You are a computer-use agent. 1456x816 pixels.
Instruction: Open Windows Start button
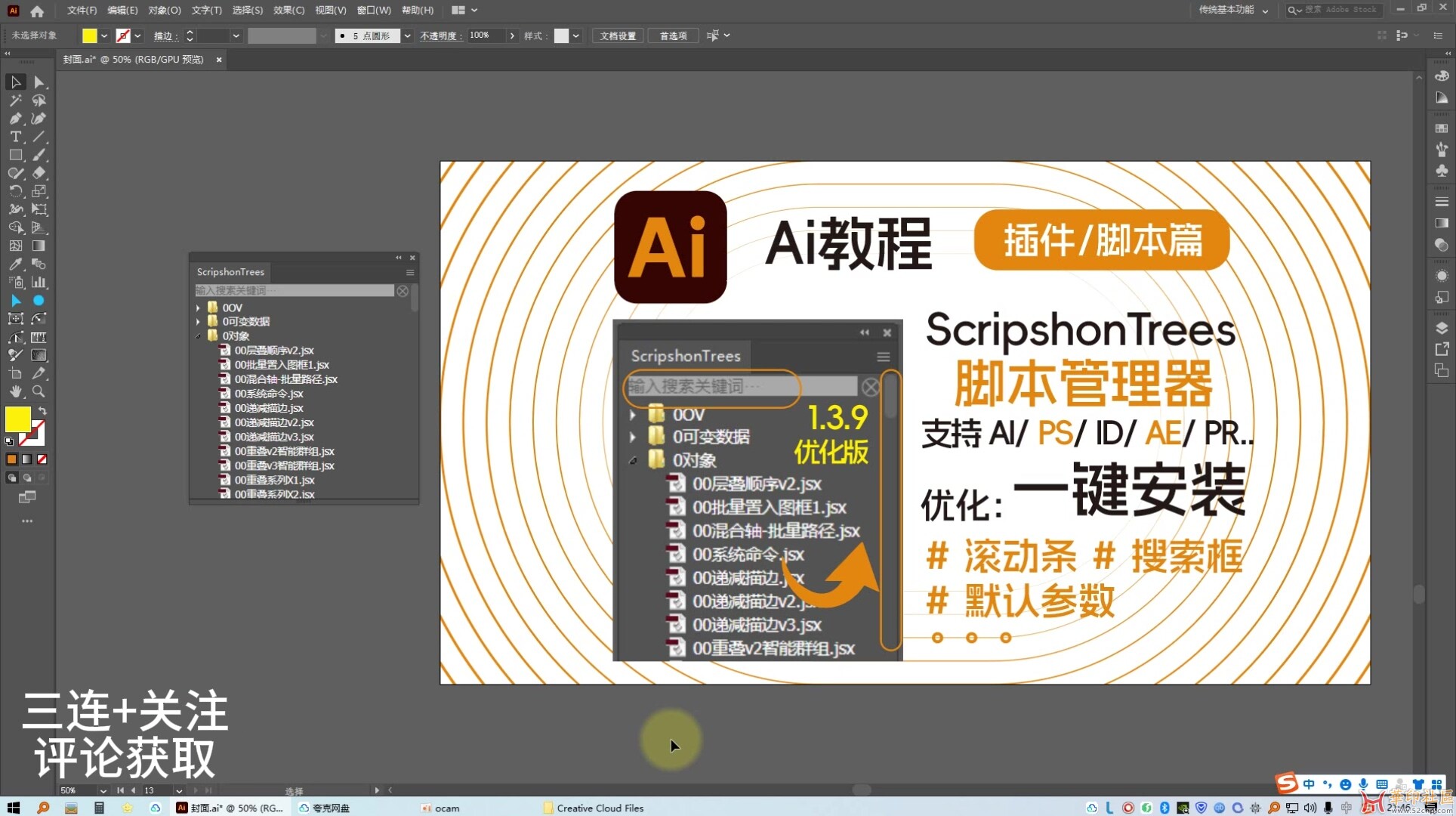pyautogui.click(x=14, y=808)
